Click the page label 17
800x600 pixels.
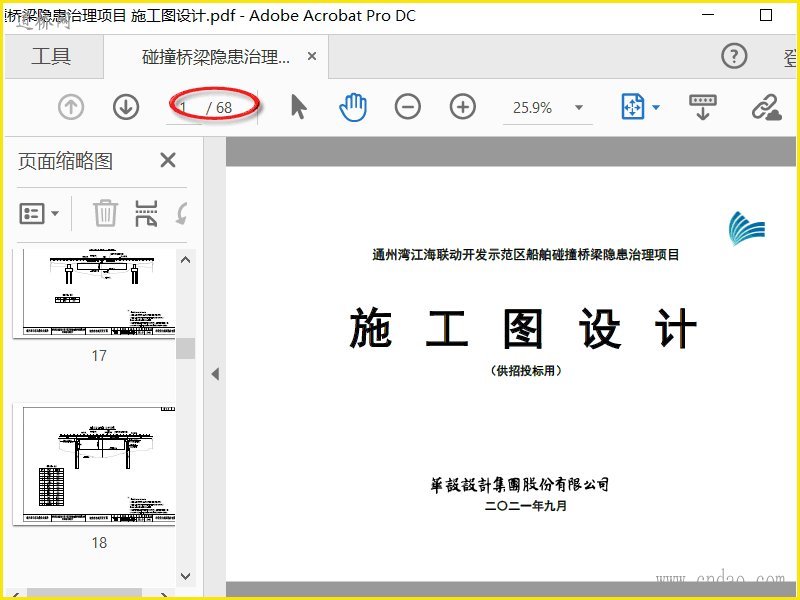(99, 356)
